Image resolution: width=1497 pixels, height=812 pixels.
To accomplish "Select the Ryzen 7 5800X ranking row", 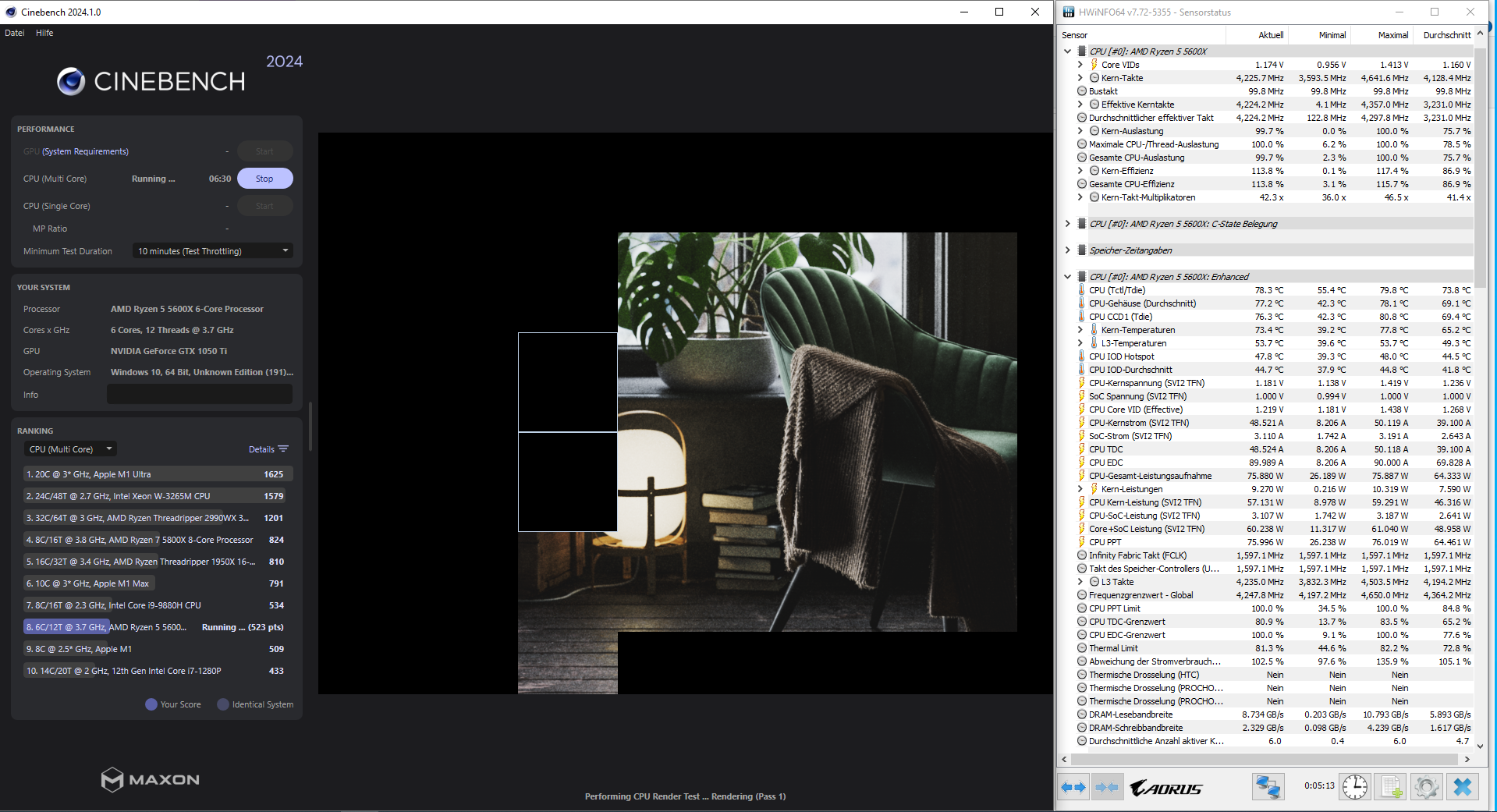I will (158, 540).
